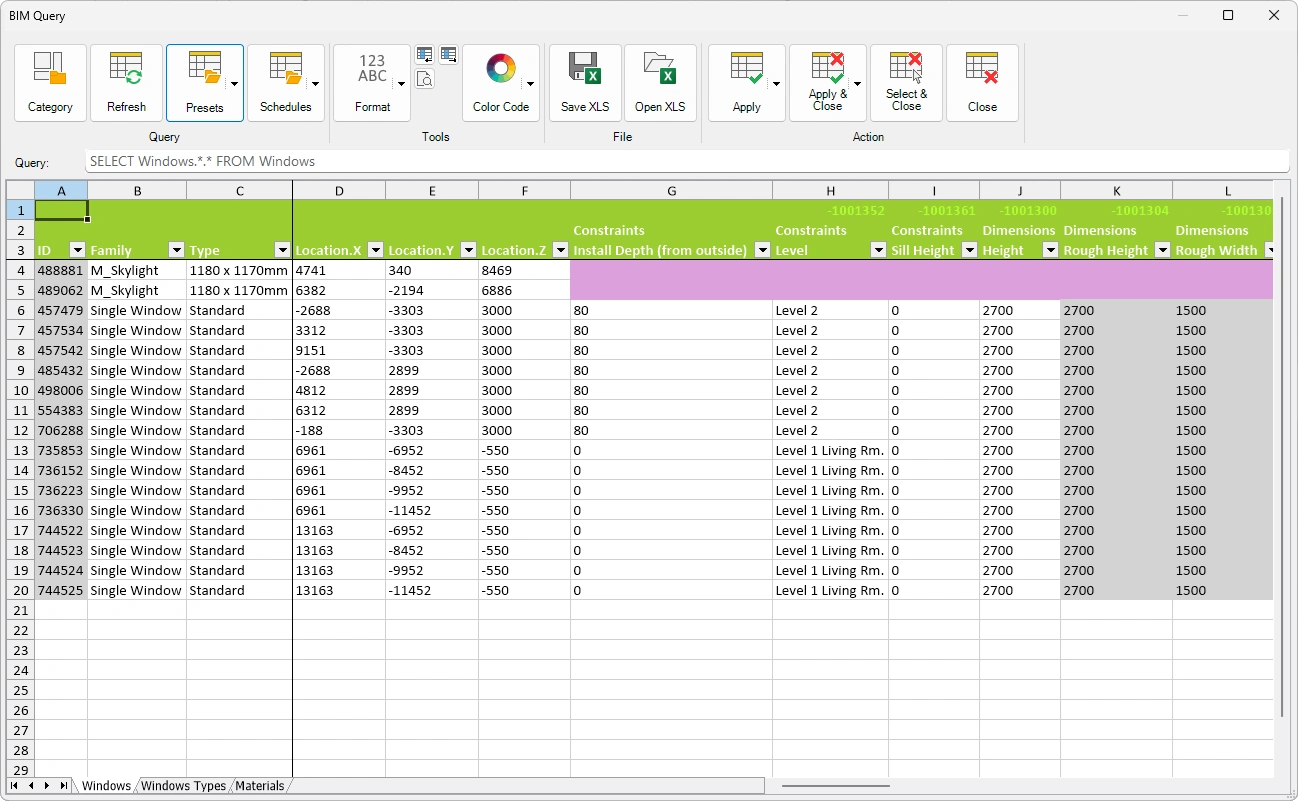Open the Rough Height filter dropdown
The image size is (1298, 801).
click(x=1162, y=250)
